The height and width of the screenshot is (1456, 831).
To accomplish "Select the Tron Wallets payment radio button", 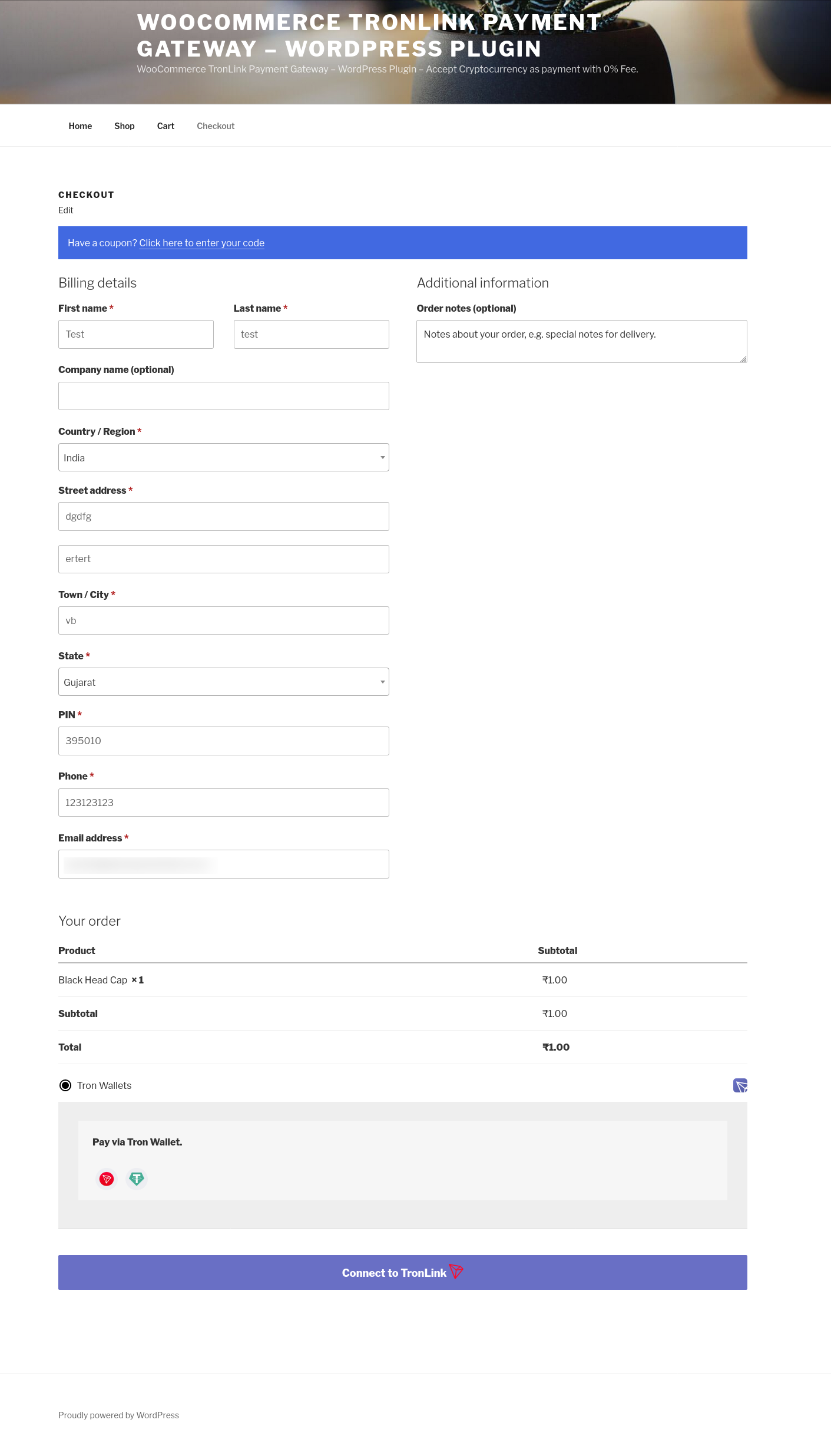I will pos(65,1085).
